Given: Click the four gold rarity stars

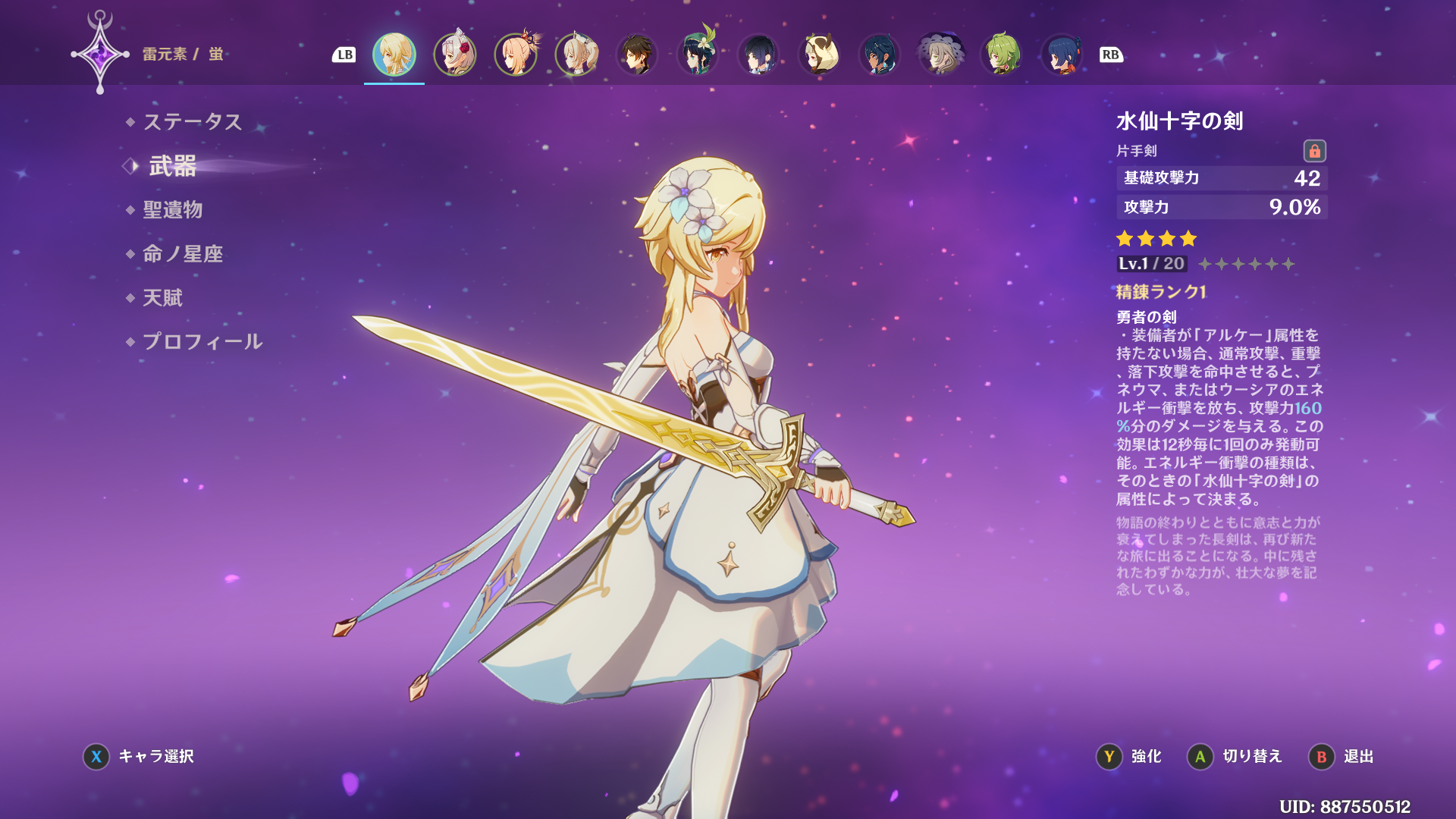Looking at the screenshot, I should pos(1156,239).
